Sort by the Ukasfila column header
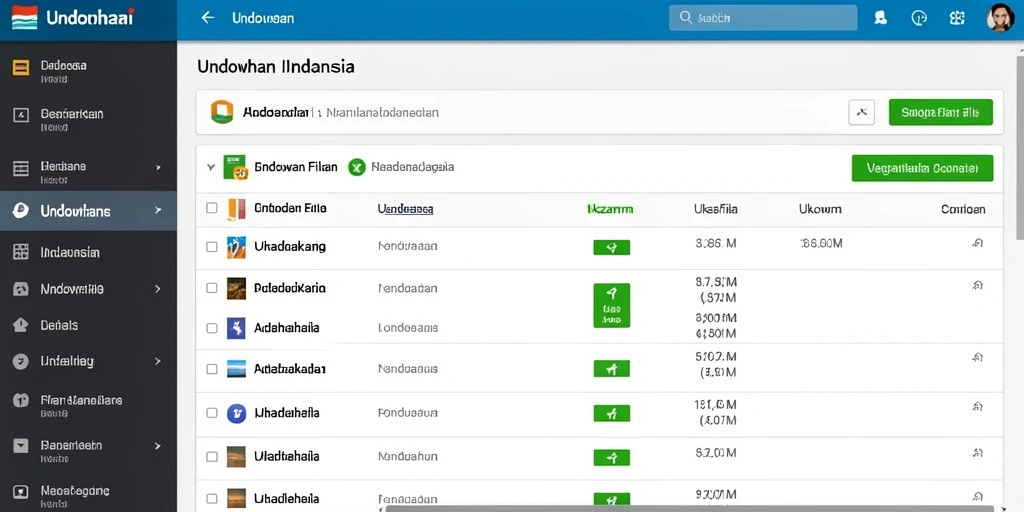 716,209
